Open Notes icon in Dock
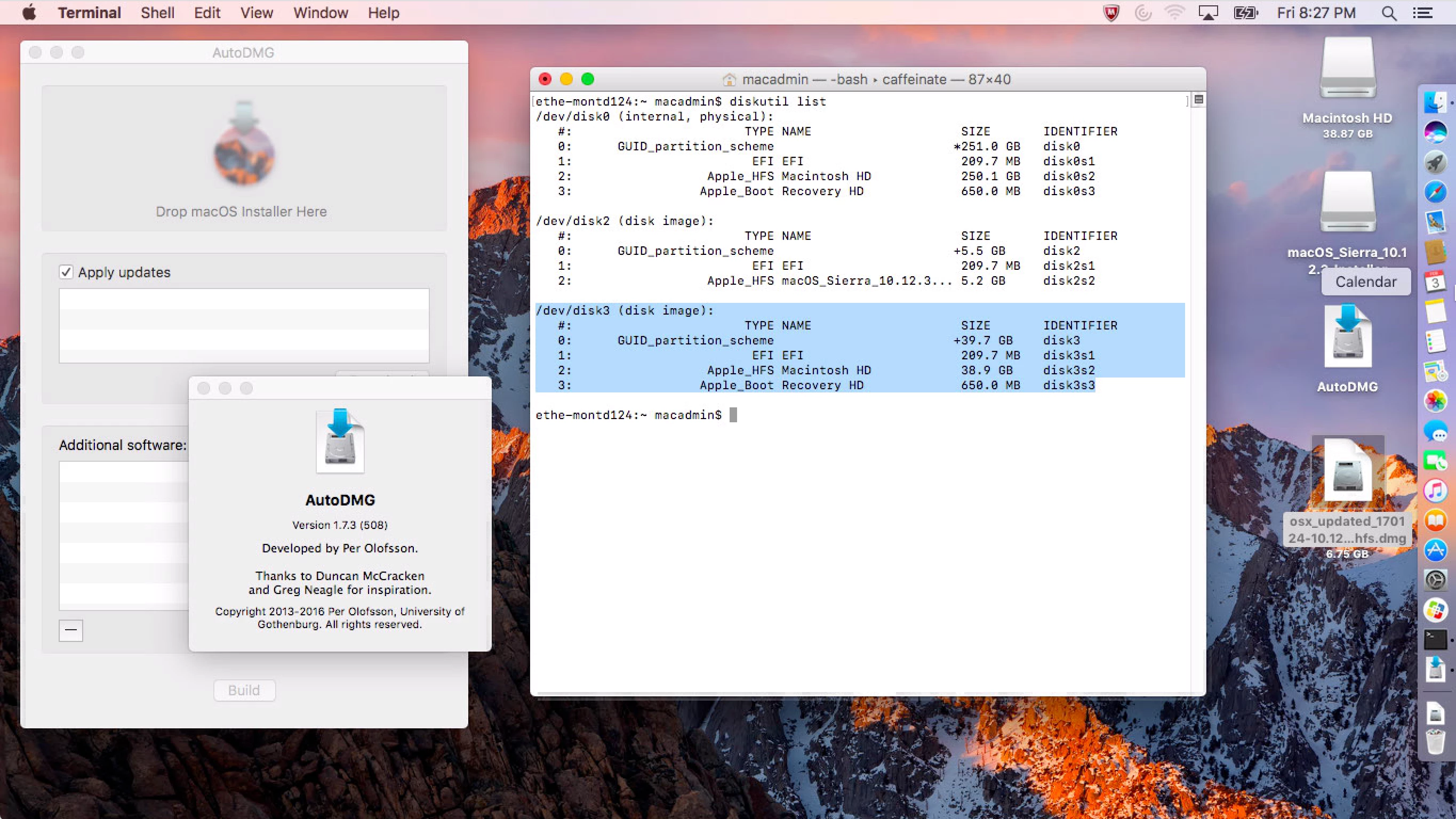Viewport: 1456px width, 819px height. 1435,311
